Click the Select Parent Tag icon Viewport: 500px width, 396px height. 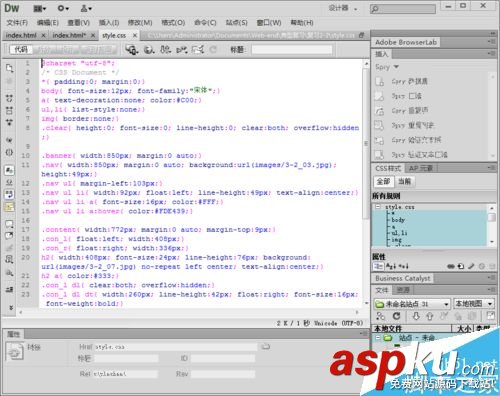tap(9, 140)
